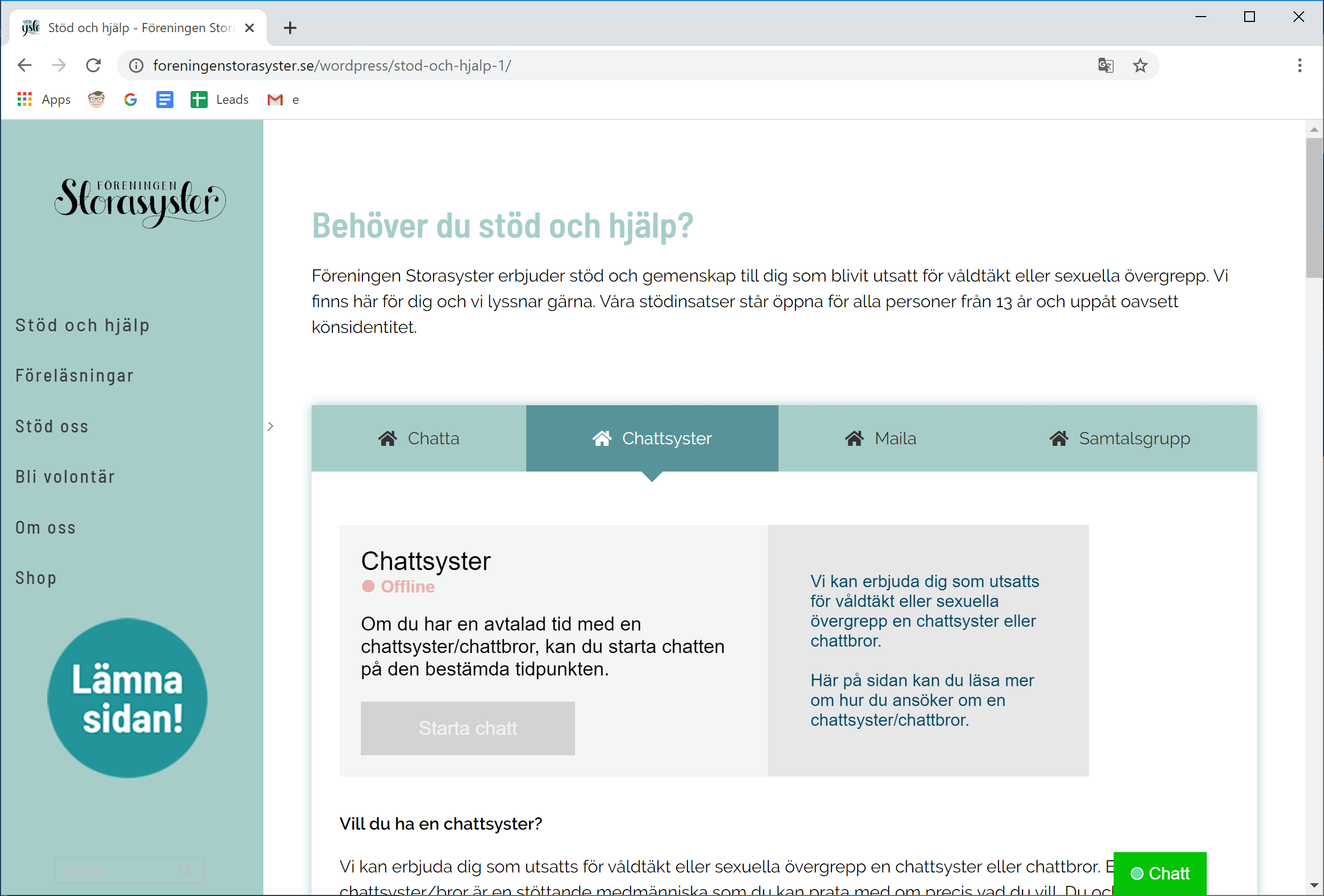Click the page's vertical scrollbar thumb

(x=1314, y=207)
